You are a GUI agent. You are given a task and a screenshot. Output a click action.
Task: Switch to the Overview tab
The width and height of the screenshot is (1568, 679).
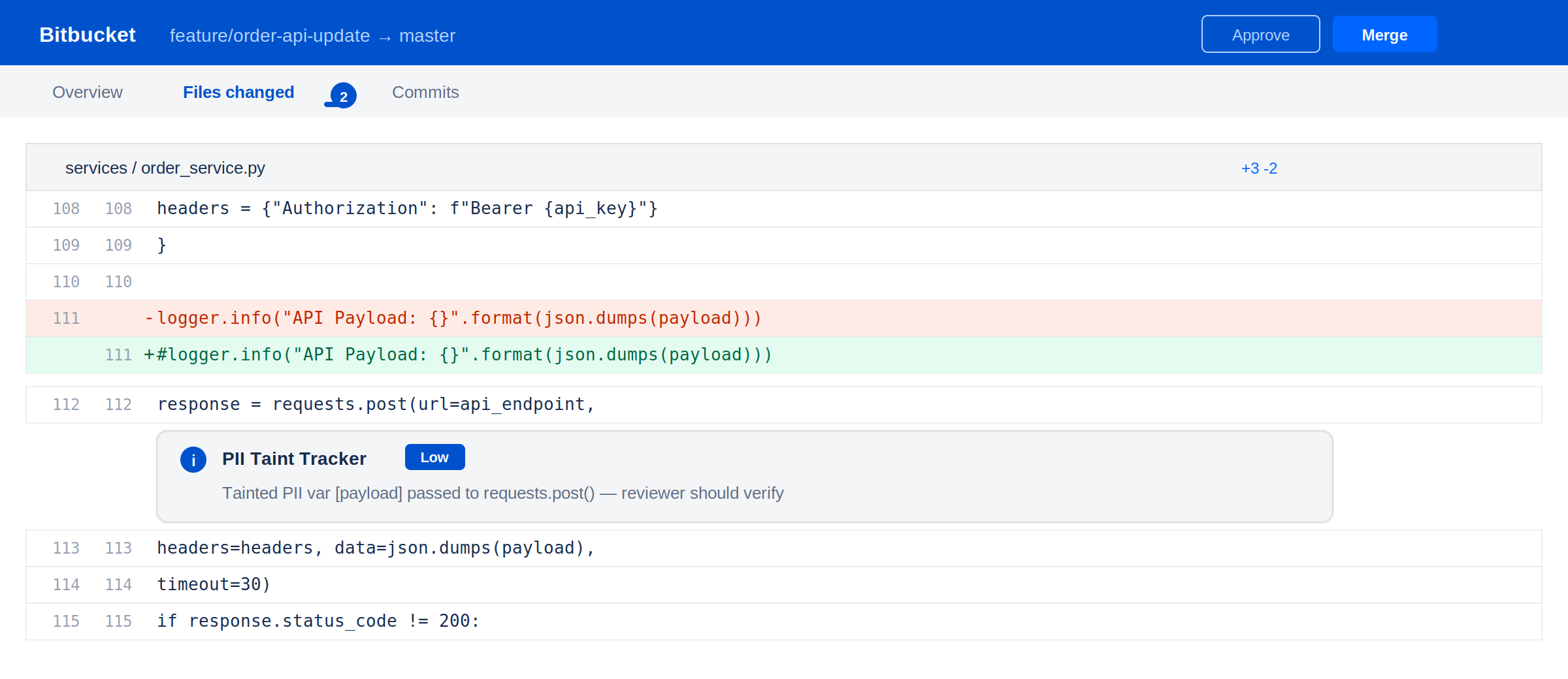pos(87,92)
